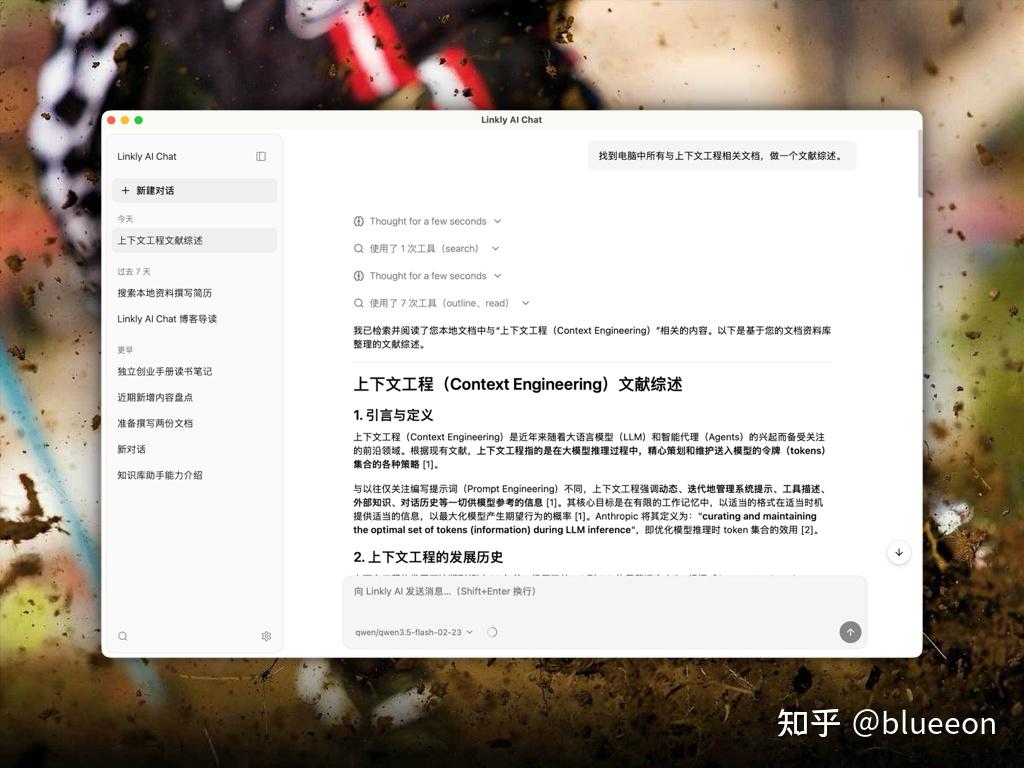Open the 新对话 conversation
1024x768 pixels.
[195, 449]
